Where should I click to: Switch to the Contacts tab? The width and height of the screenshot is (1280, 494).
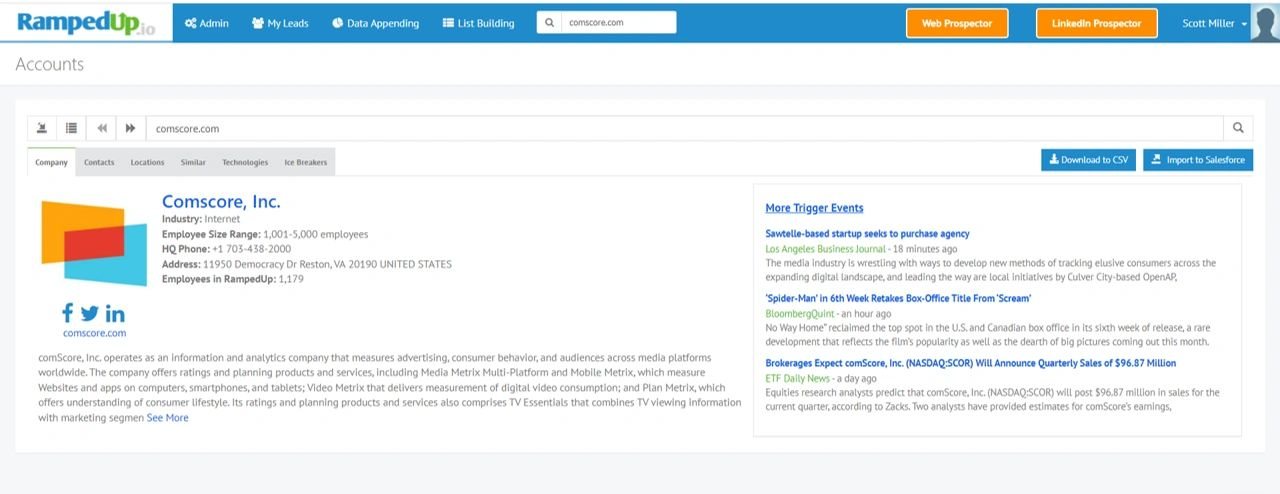tap(99, 162)
